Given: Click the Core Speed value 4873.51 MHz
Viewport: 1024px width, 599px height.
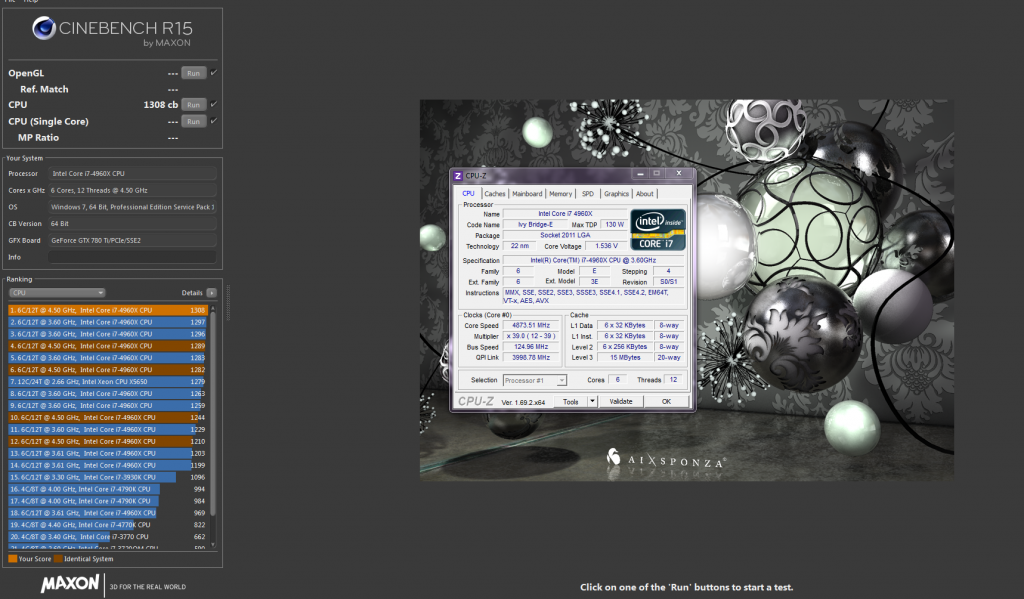Looking at the screenshot, I should pyautogui.click(x=531, y=325).
